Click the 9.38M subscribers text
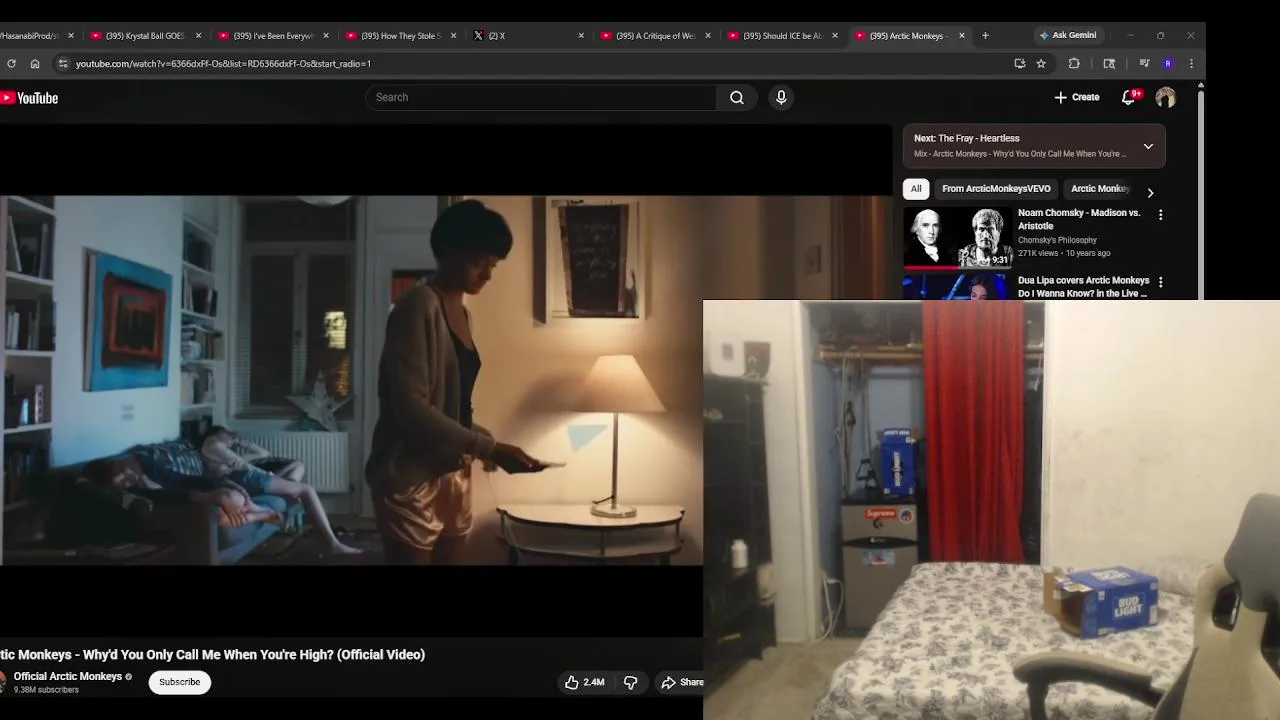Screen dimensions: 1280x720 46,690
